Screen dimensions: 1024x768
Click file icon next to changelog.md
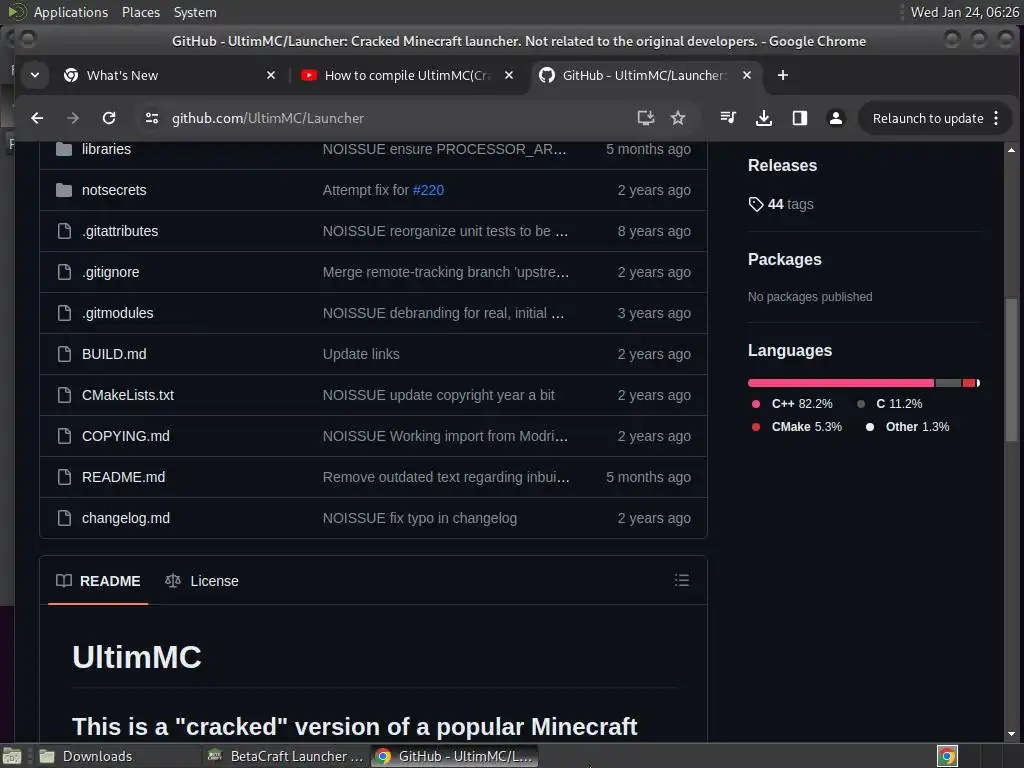[64, 519]
